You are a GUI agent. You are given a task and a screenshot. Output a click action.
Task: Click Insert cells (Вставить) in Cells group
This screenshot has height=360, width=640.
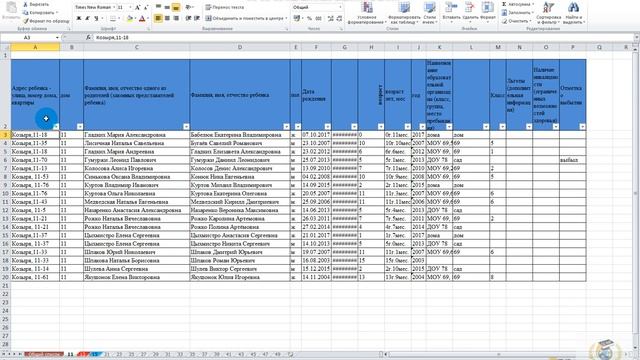(451, 13)
